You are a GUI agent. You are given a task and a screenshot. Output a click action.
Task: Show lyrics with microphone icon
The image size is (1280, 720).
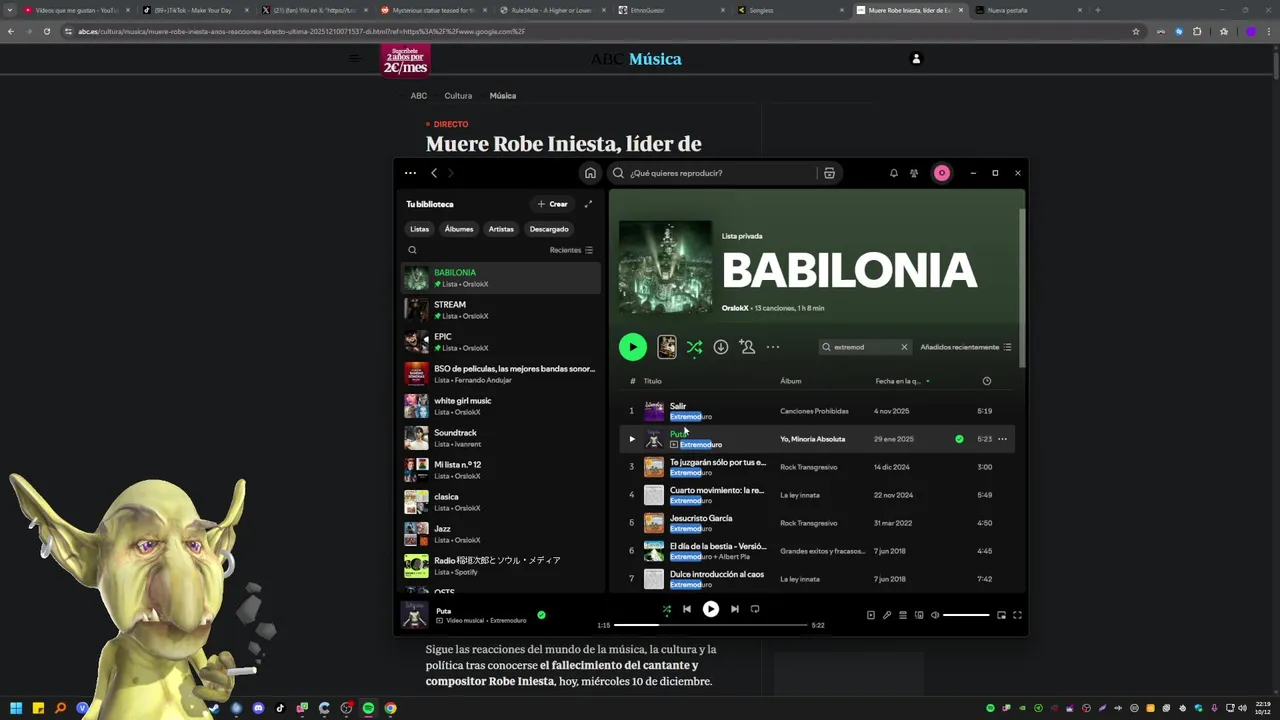pyautogui.click(x=886, y=615)
